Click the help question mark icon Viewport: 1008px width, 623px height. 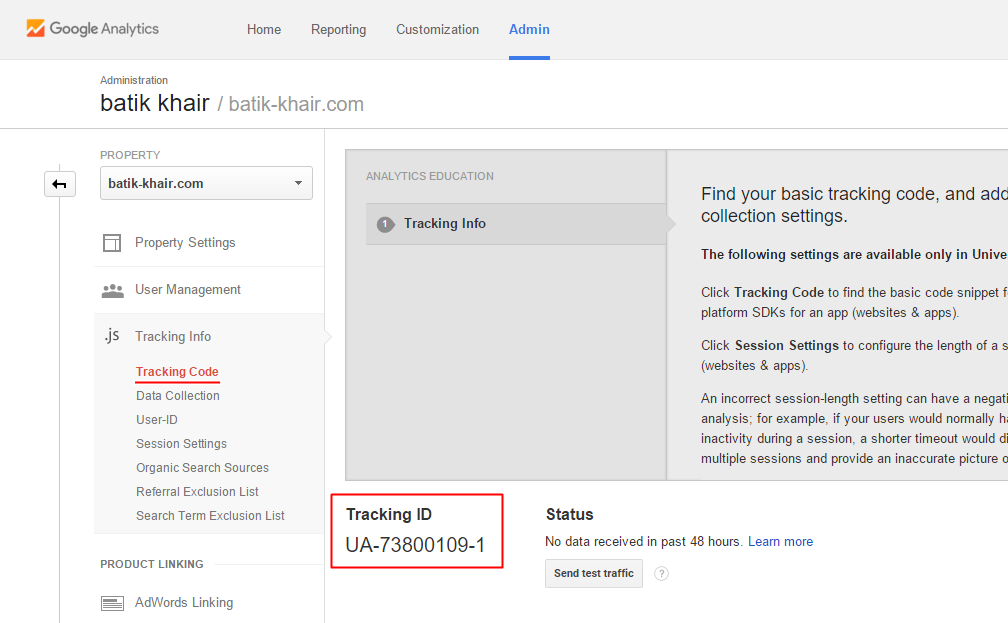pyautogui.click(x=662, y=573)
